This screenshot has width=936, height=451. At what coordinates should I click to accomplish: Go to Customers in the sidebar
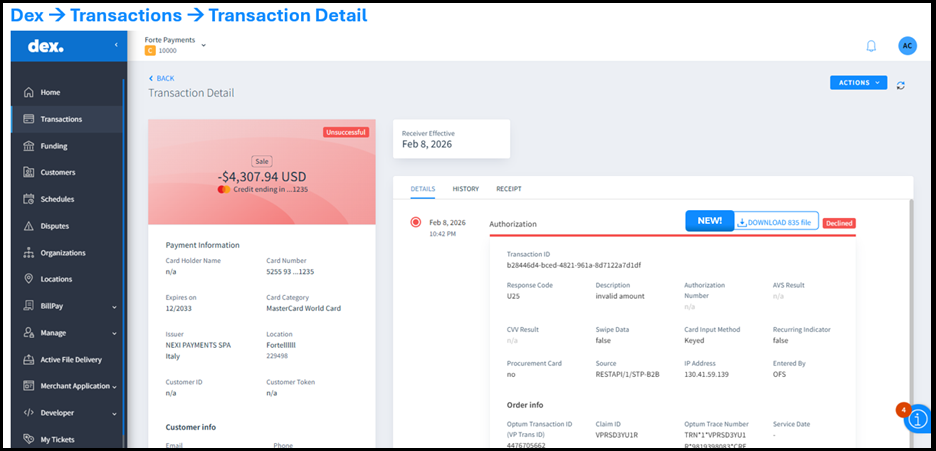pos(57,172)
